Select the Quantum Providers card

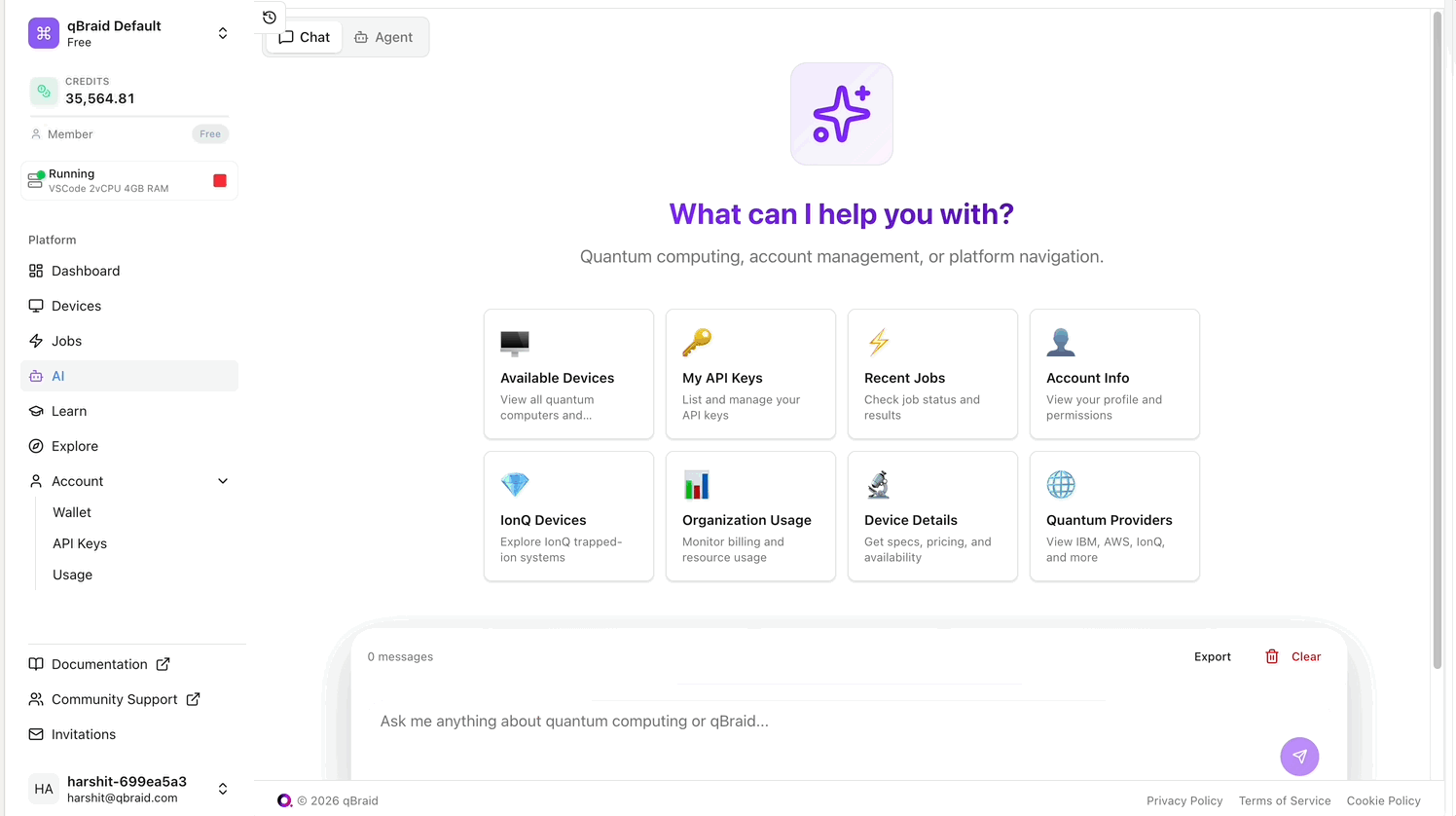coord(1114,516)
